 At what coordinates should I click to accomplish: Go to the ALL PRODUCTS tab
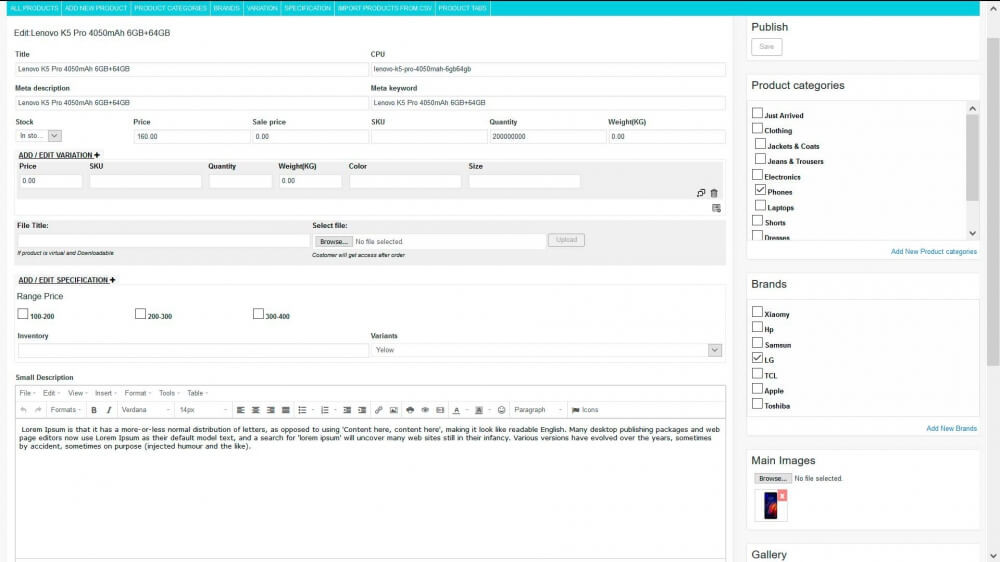(34, 8)
